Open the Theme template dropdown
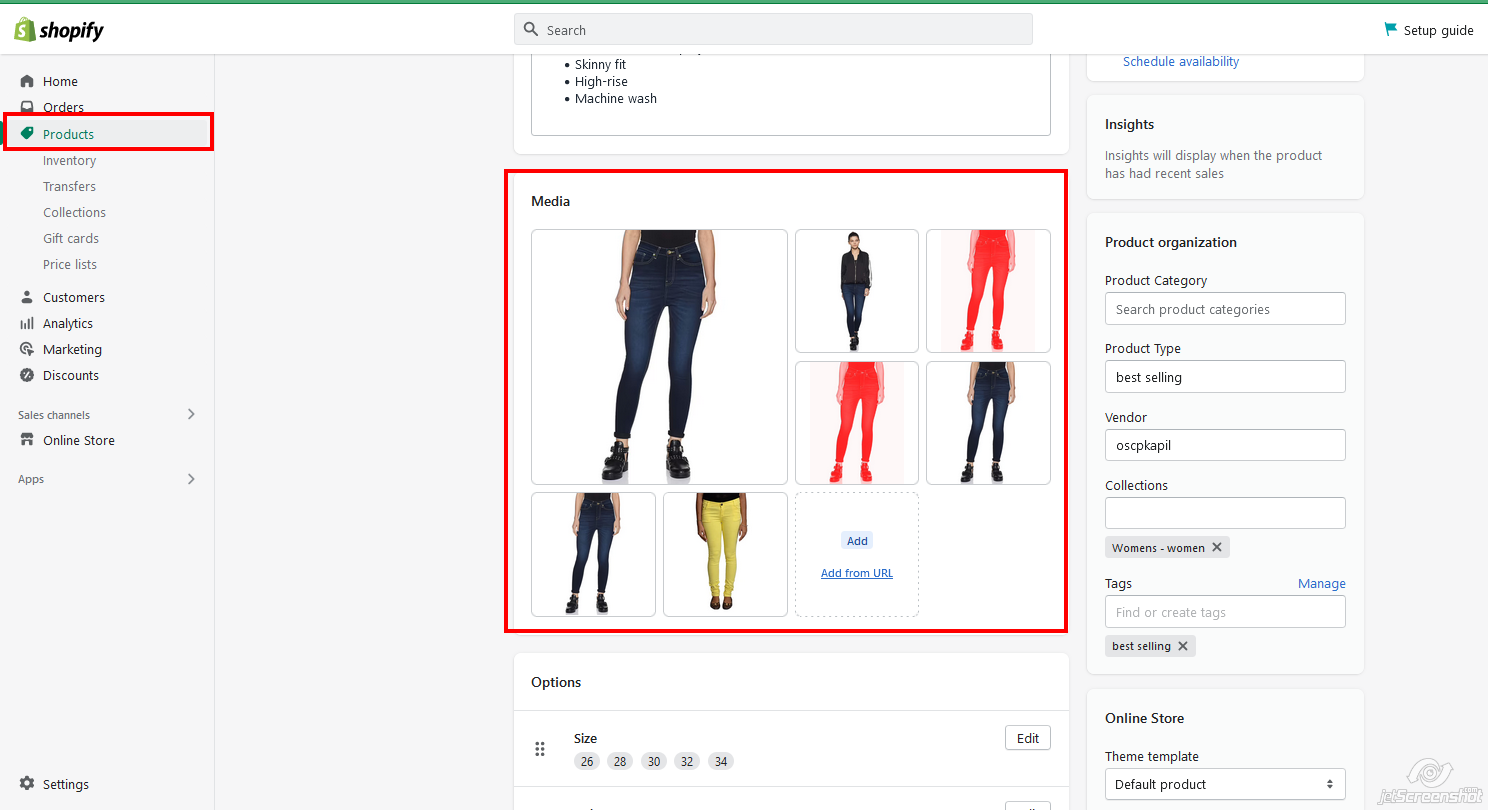The width and height of the screenshot is (1488, 810). (1225, 784)
